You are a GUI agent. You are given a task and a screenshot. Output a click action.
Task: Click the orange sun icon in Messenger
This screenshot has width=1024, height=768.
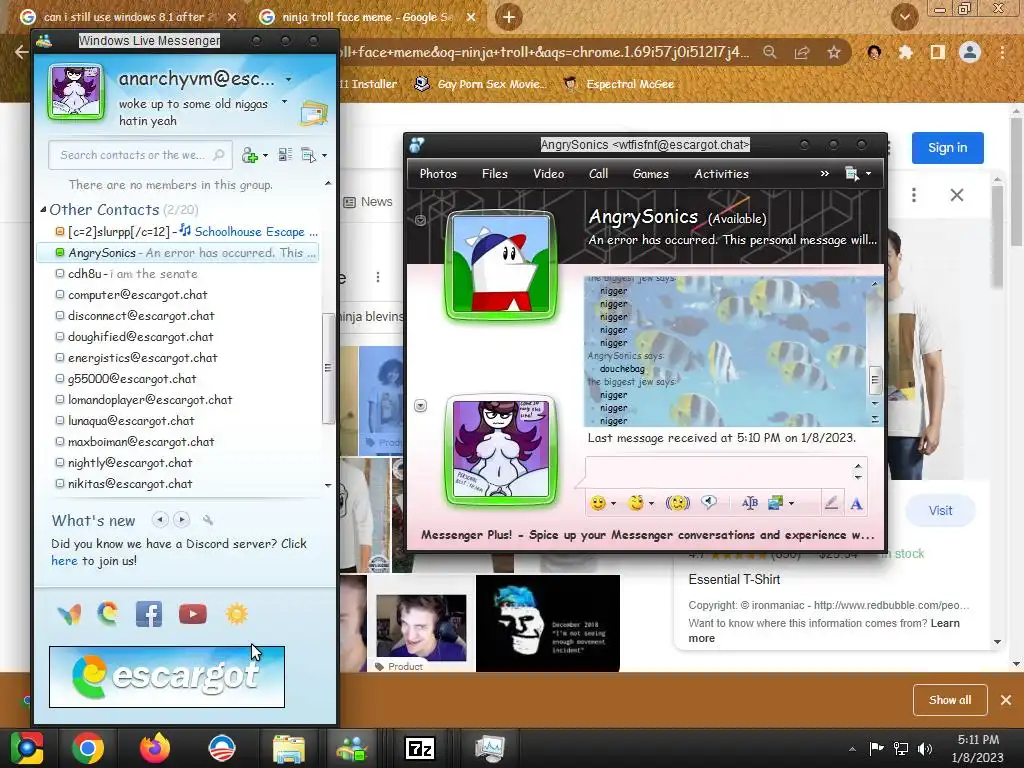236,614
